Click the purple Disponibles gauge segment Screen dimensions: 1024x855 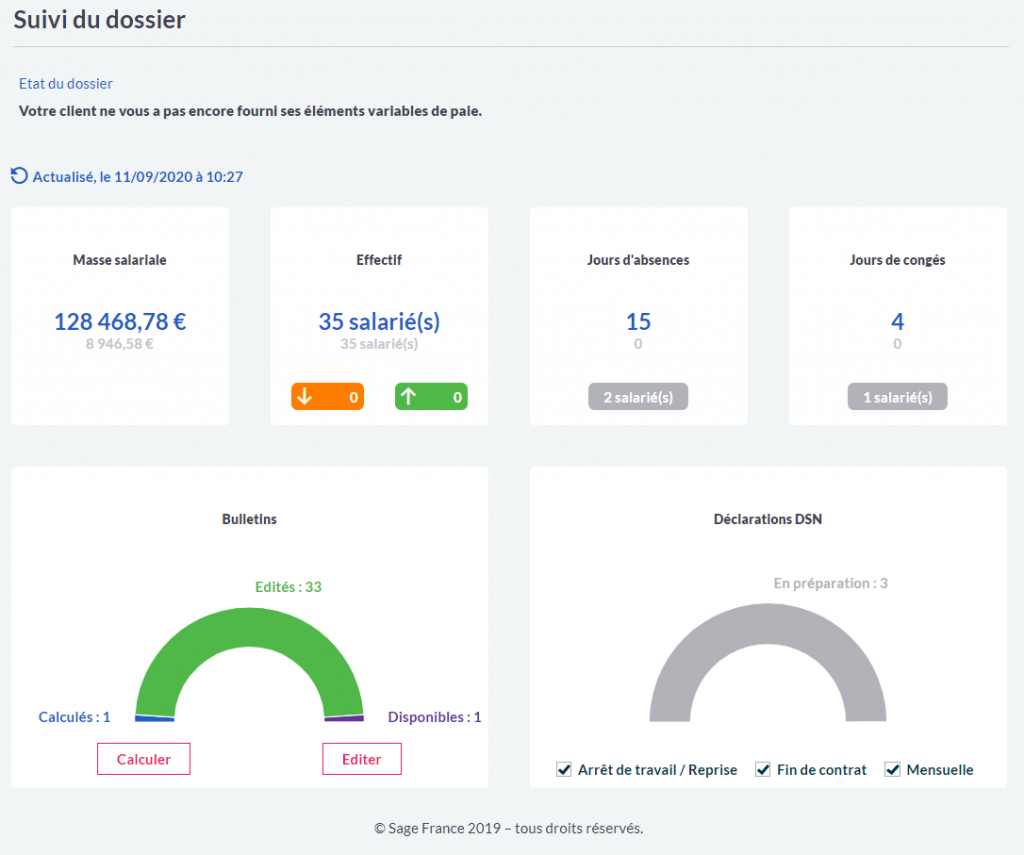[344, 718]
